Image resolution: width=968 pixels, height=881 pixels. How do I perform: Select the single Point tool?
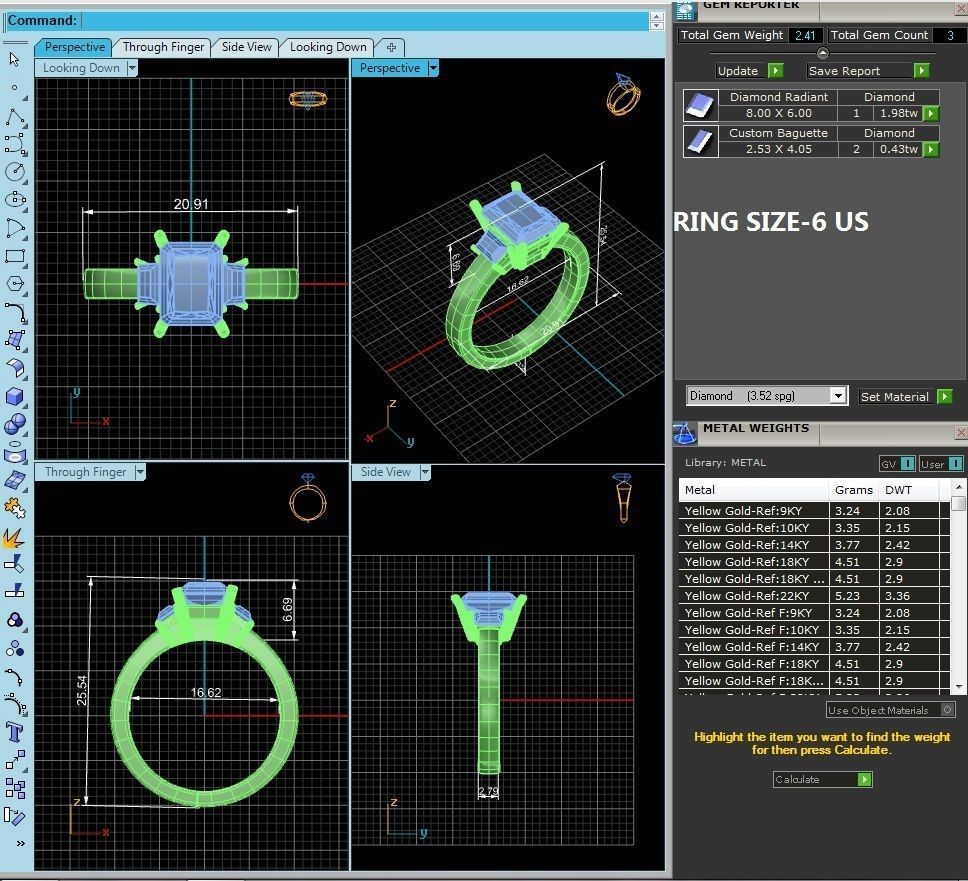point(15,88)
